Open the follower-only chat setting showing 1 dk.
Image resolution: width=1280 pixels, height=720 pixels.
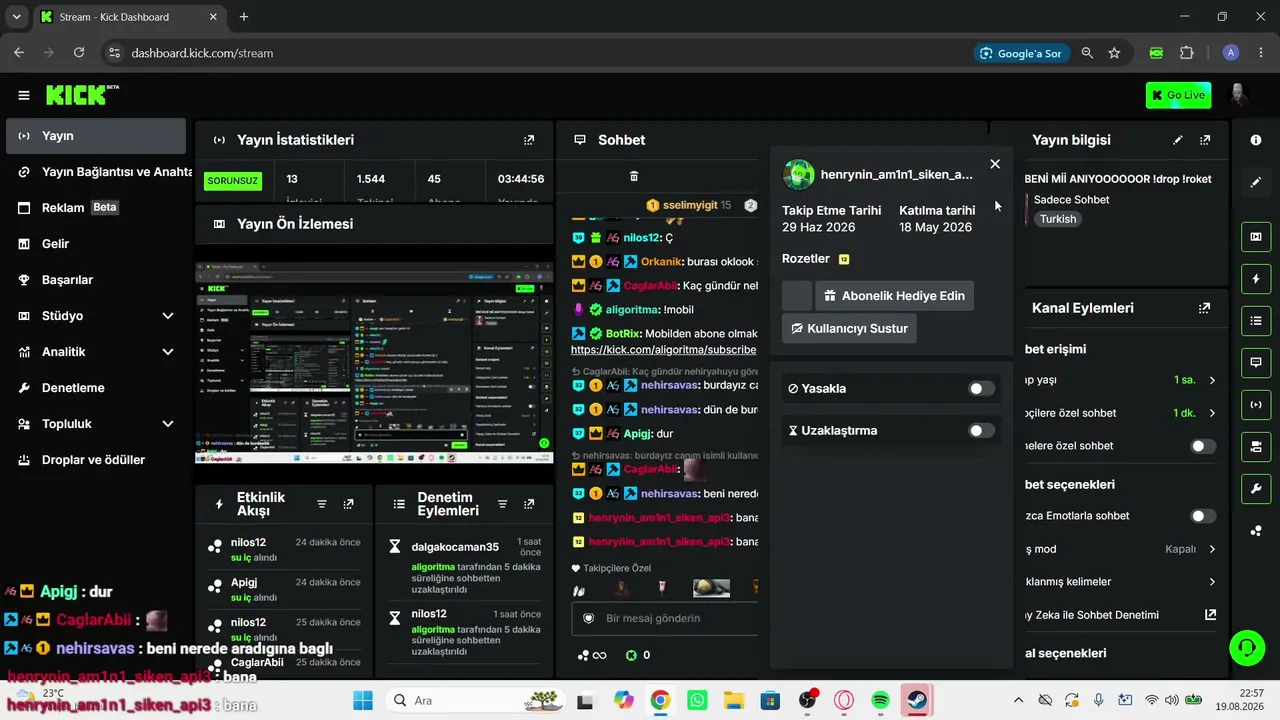pos(1122,413)
